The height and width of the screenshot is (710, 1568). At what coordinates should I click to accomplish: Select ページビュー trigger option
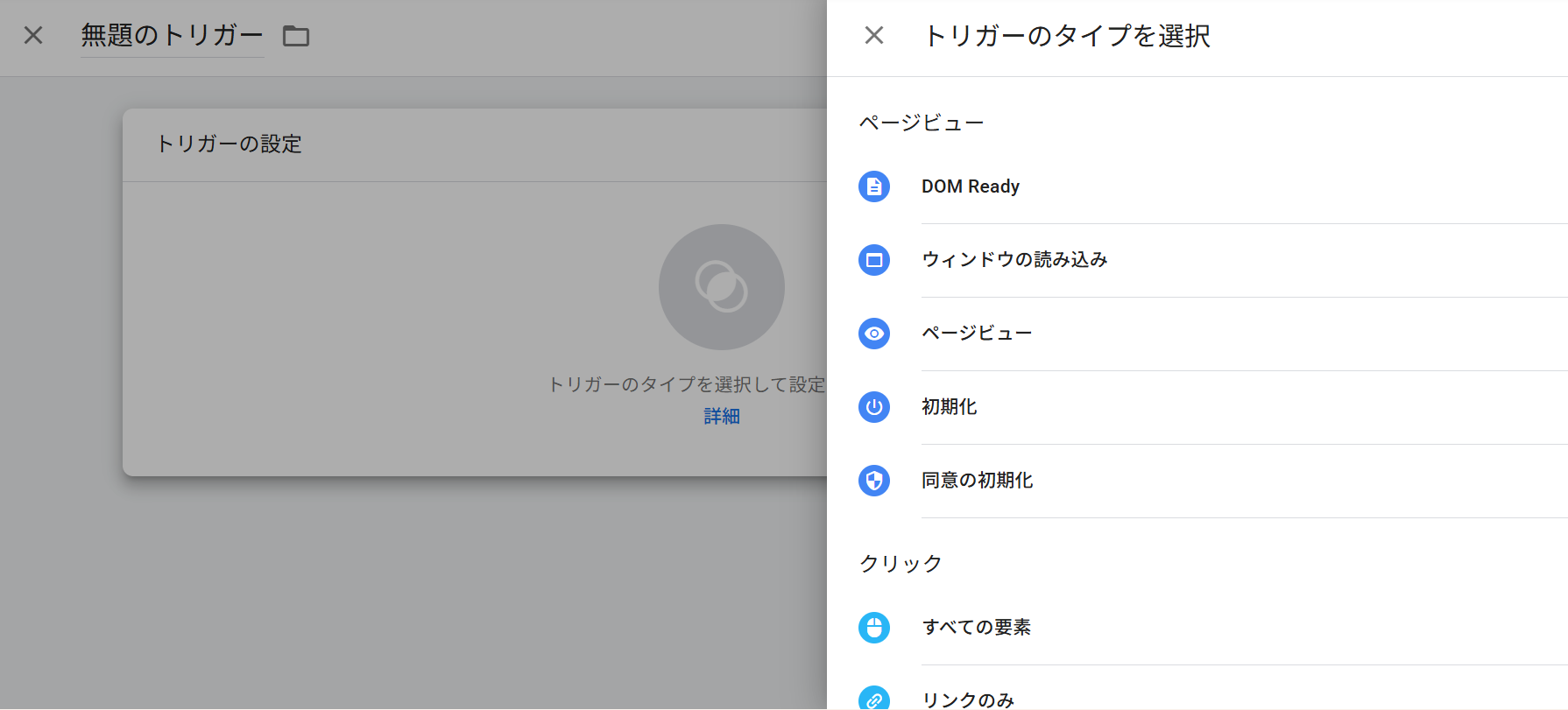[x=976, y=334]
